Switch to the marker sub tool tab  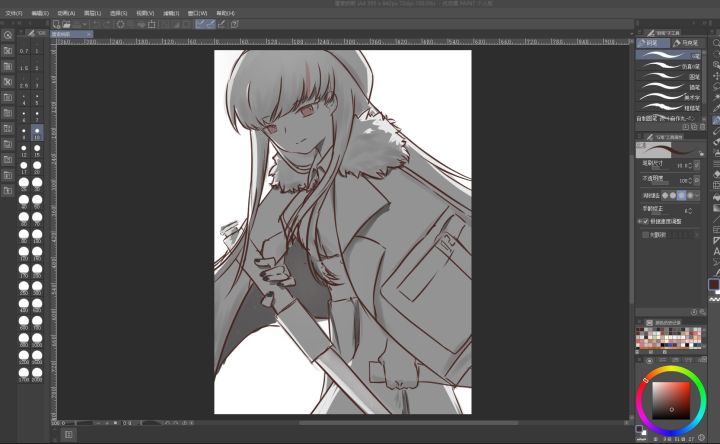click(x=686, y=43)
